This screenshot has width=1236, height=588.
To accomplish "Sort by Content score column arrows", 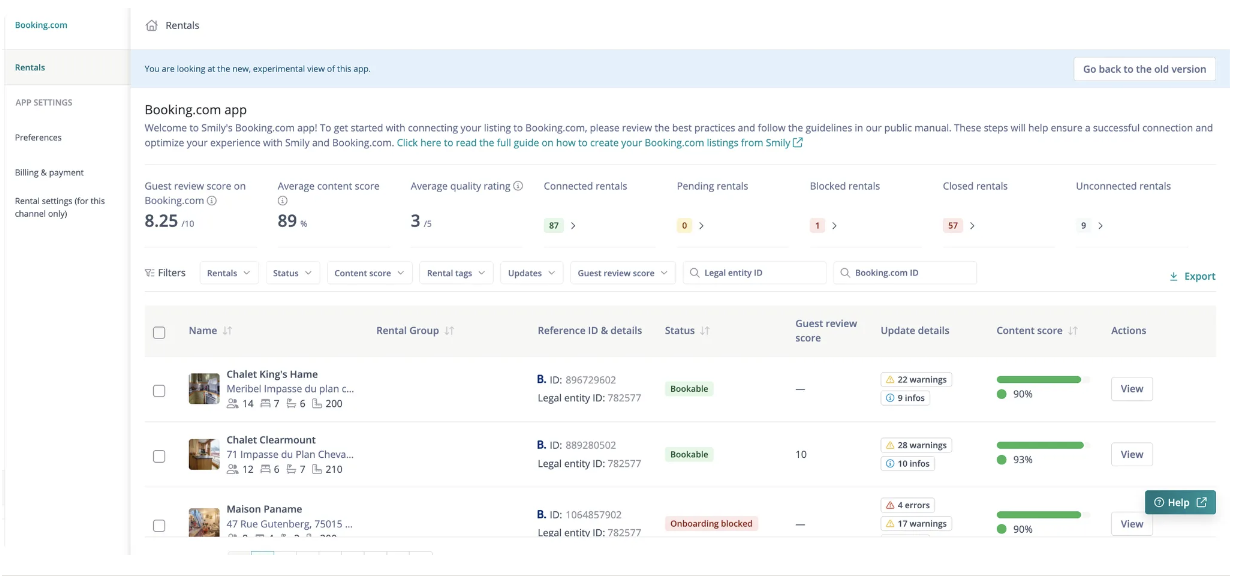I will pyautogui.click(x=1073, y=331).
